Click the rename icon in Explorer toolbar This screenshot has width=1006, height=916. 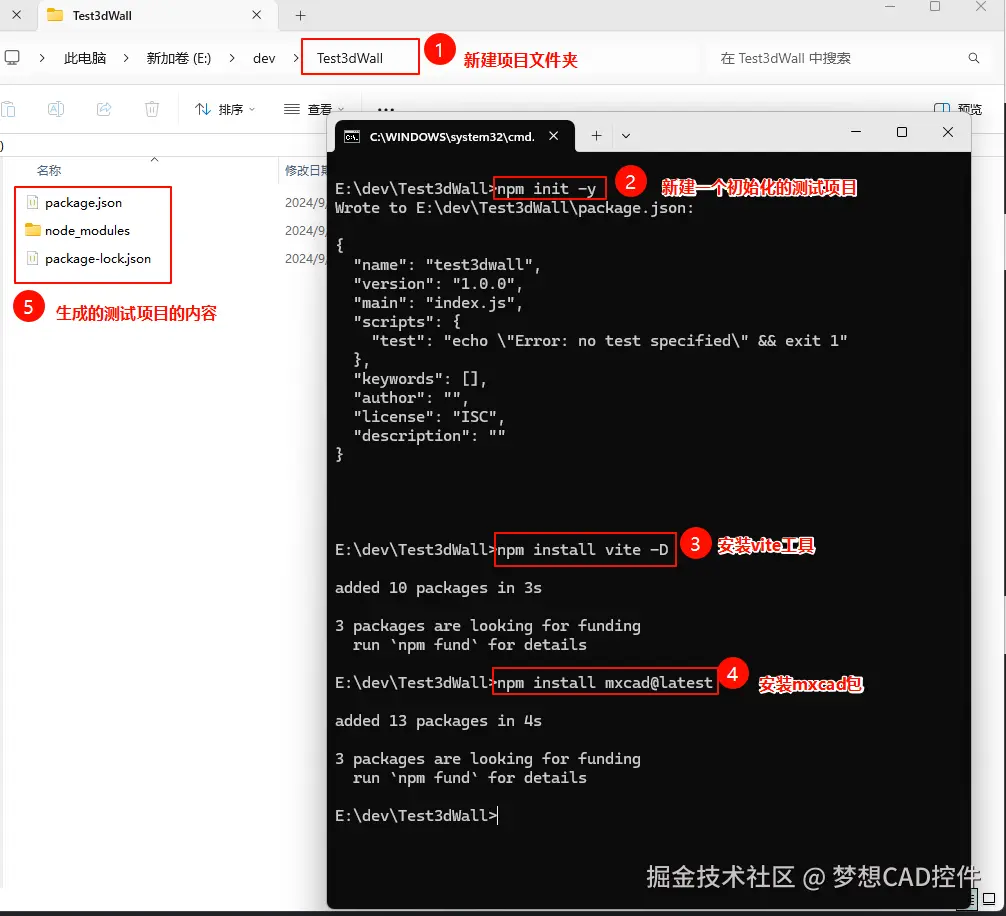[56, 109]
